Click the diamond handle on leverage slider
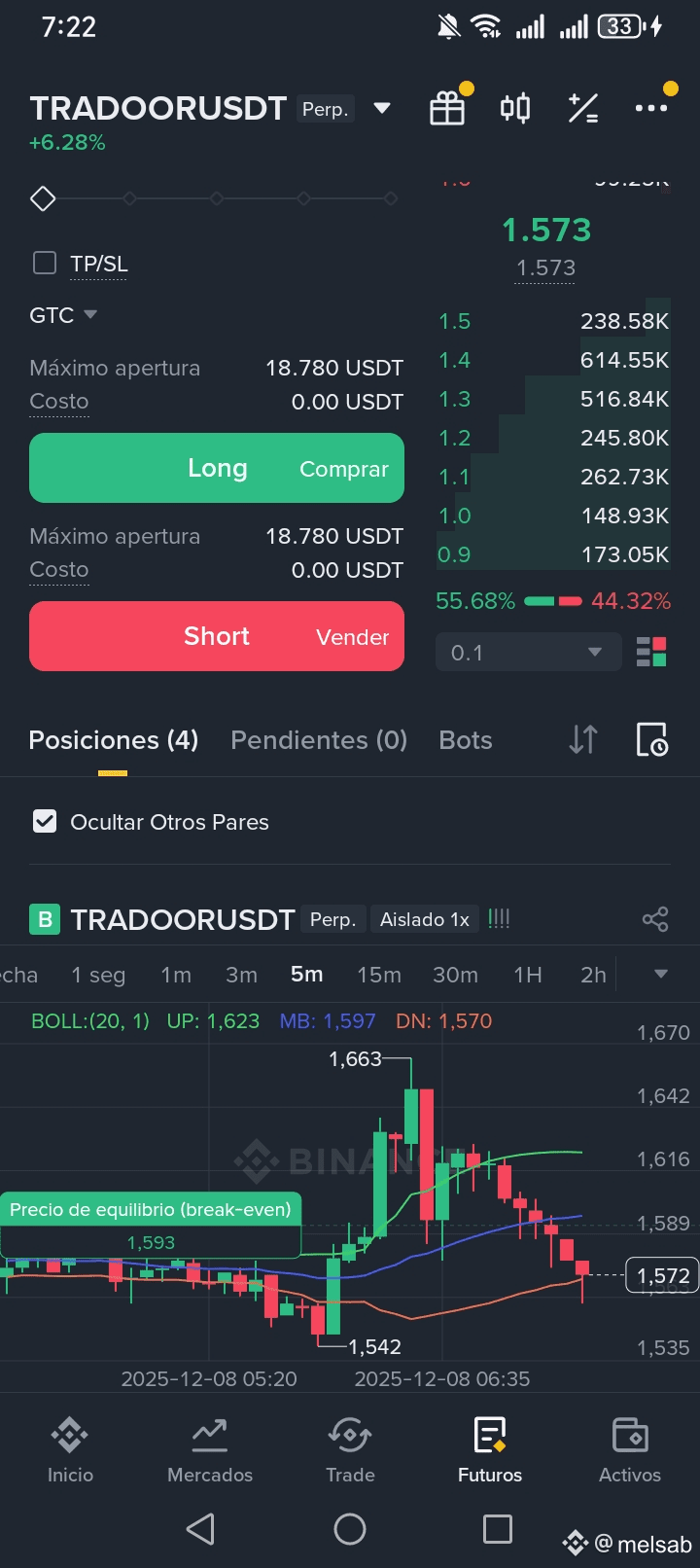The image size is (700, 1568). coord(43,198)
